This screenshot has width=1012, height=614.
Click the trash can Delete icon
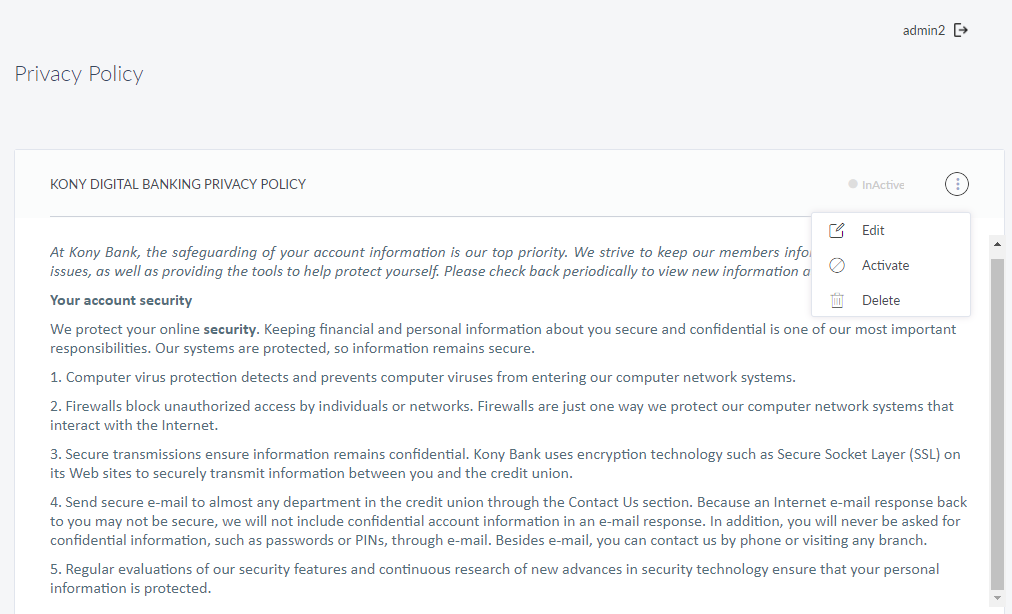point(837,300)
